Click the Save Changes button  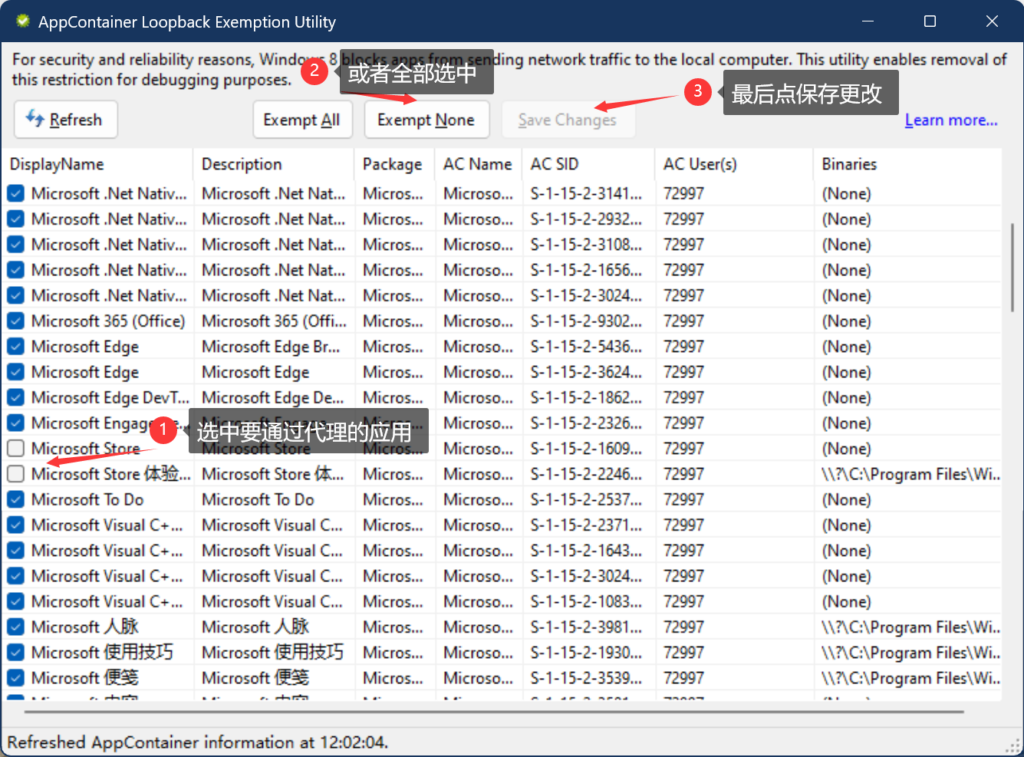568,120
